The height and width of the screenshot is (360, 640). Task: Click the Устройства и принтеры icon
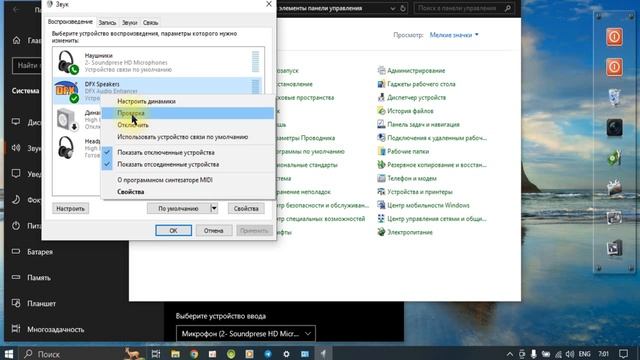[x=381, y=192]
